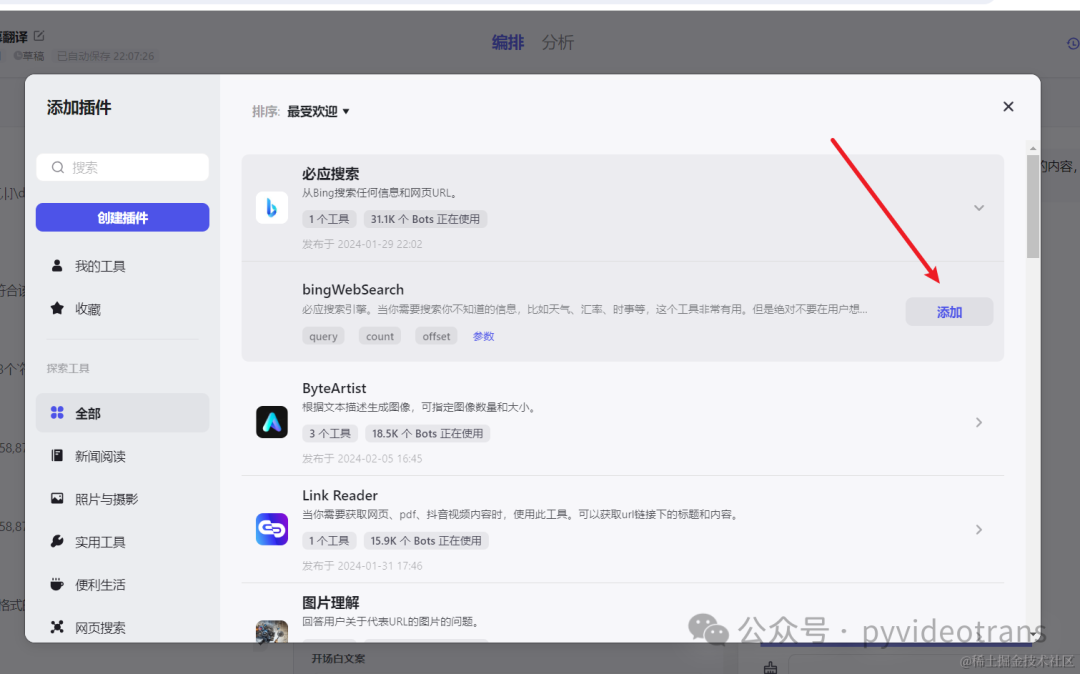The image size is (1080, 674).
Task: Open the 排序 最受欢迎 dropdown
Action: pos(318,112)
